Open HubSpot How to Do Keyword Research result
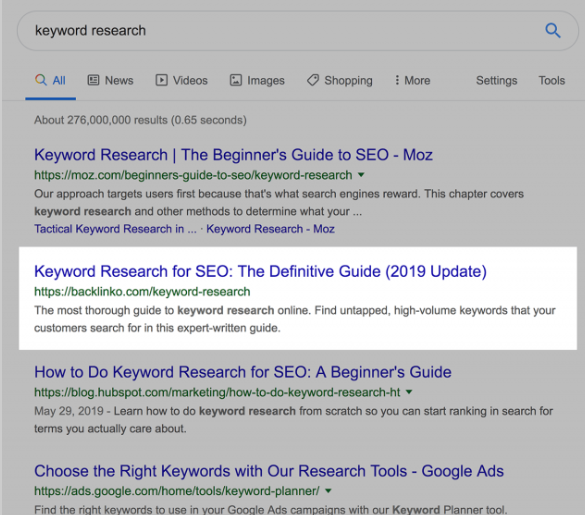The image size is (585, 515). point(243,372)
